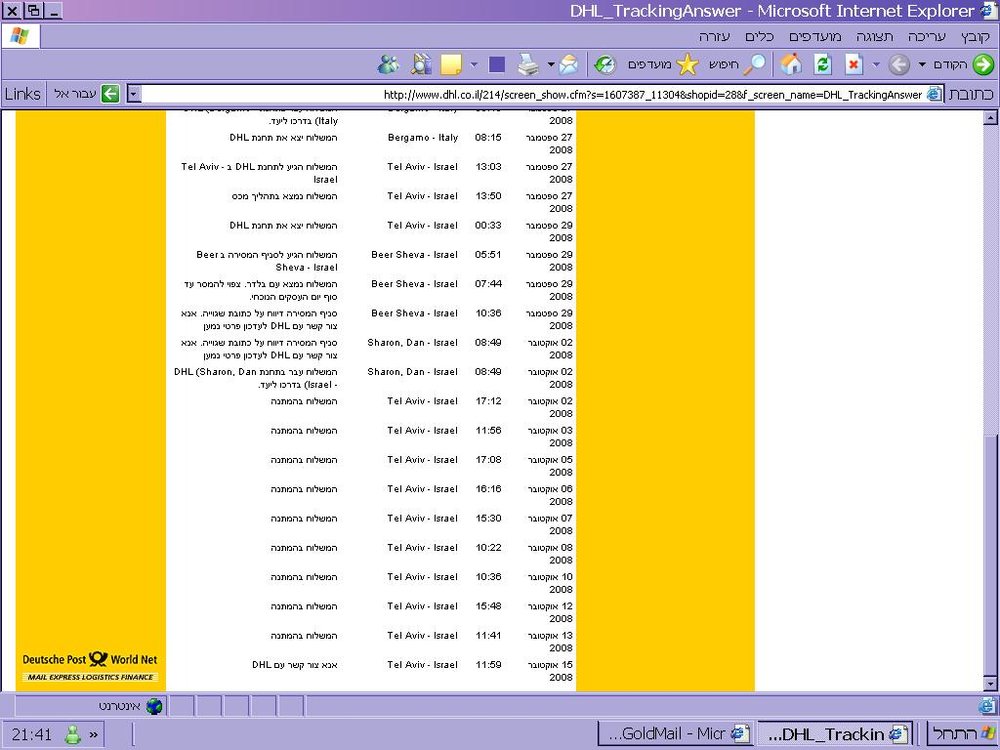Click the 16:16 time entry
The height and width of the screenshot is (750, 1000).
click(489, 489)
